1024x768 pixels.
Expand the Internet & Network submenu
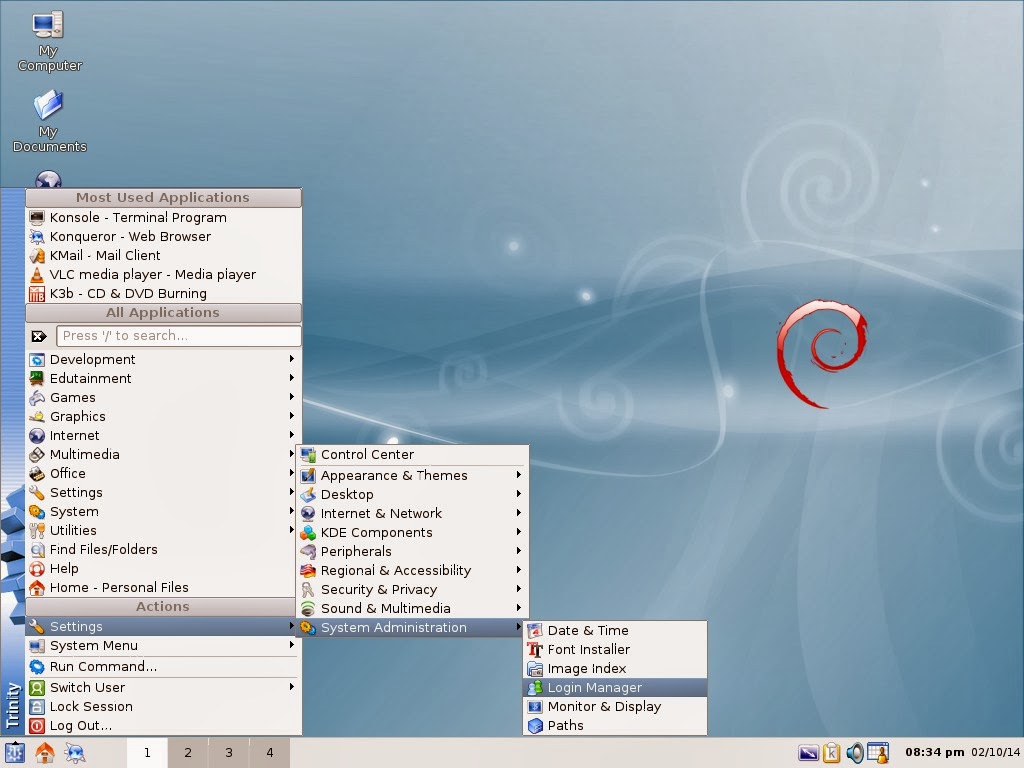[x=381, y=513]
